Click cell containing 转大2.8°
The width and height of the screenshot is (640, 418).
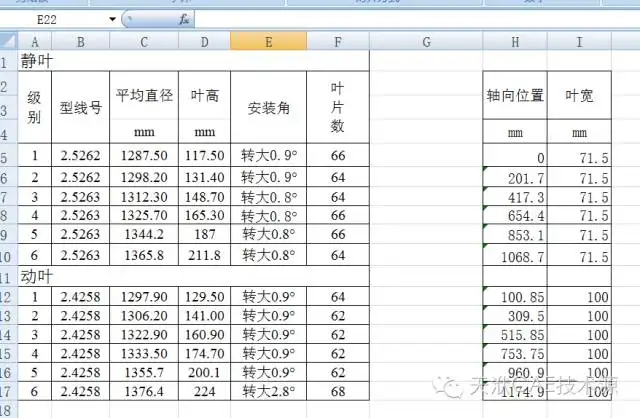point(269,391)
